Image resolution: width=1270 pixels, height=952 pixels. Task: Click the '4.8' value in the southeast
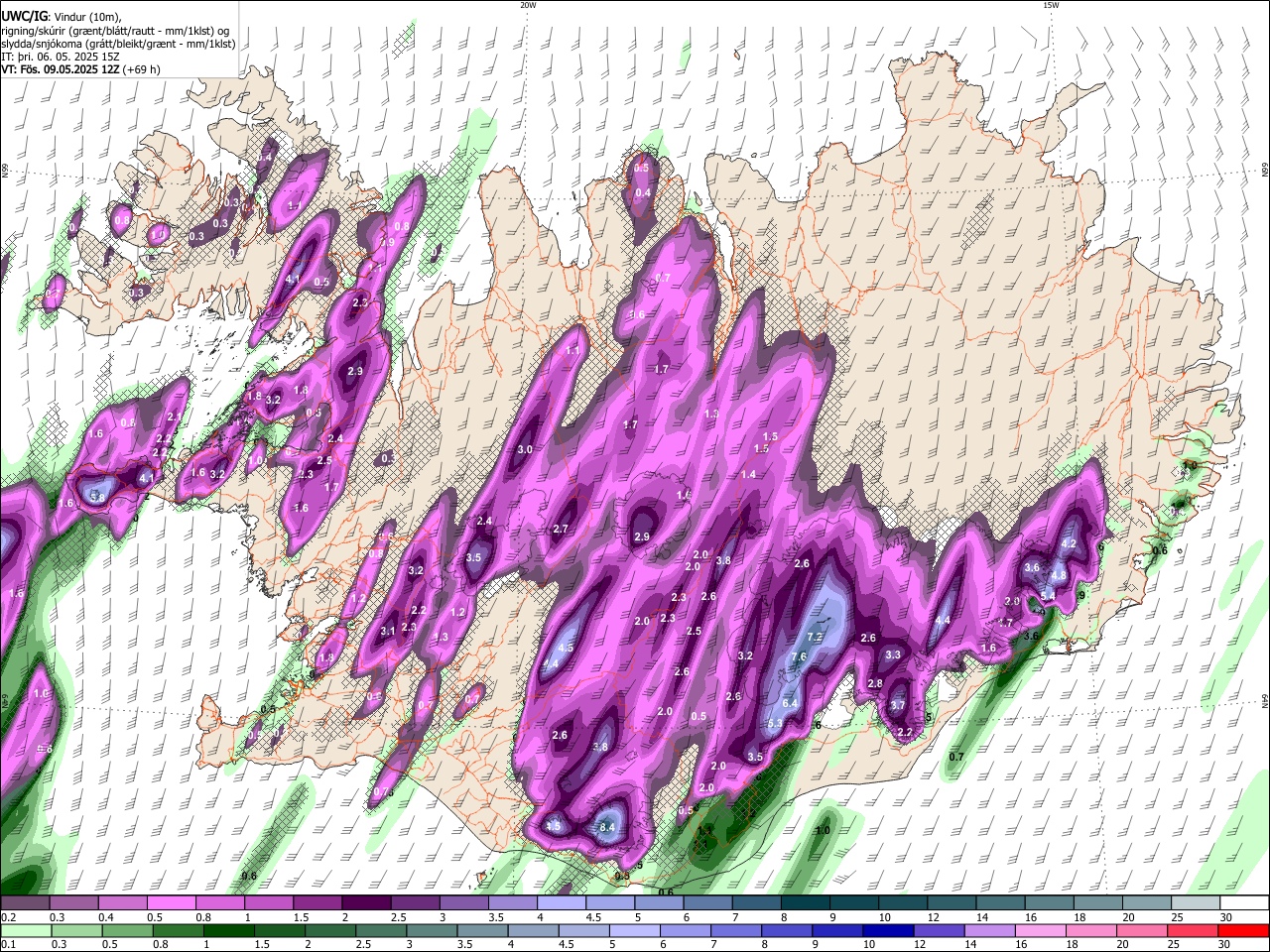(x=1059, y=576)
